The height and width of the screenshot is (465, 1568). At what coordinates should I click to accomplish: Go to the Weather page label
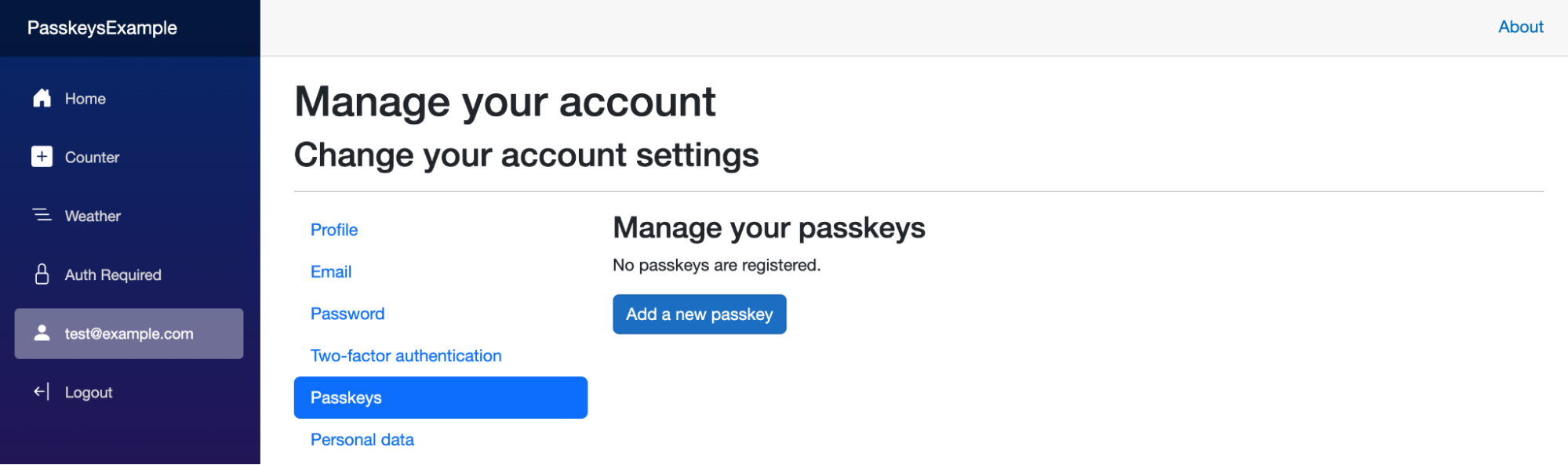coord(93,216)
